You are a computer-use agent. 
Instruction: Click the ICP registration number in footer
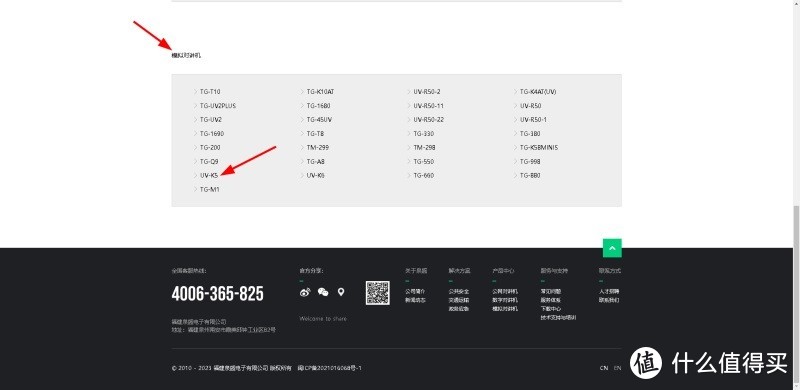[x=330, y=368]
